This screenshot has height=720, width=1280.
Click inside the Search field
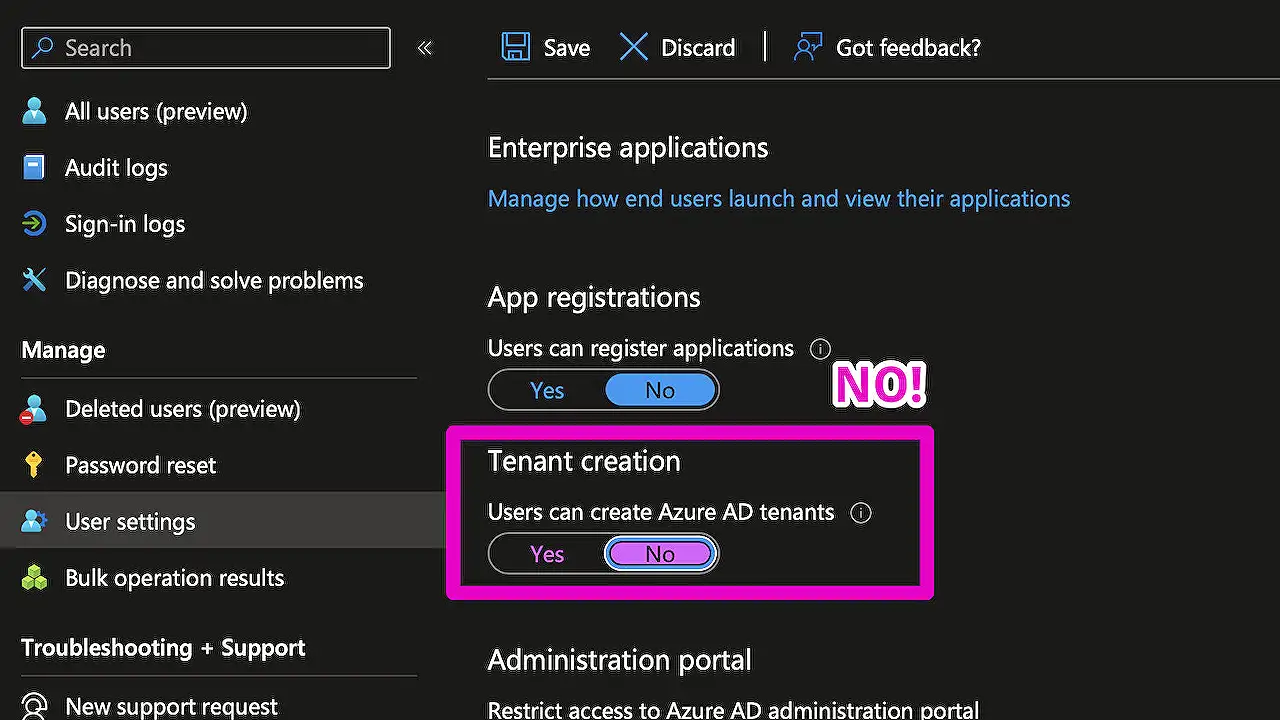205,47
